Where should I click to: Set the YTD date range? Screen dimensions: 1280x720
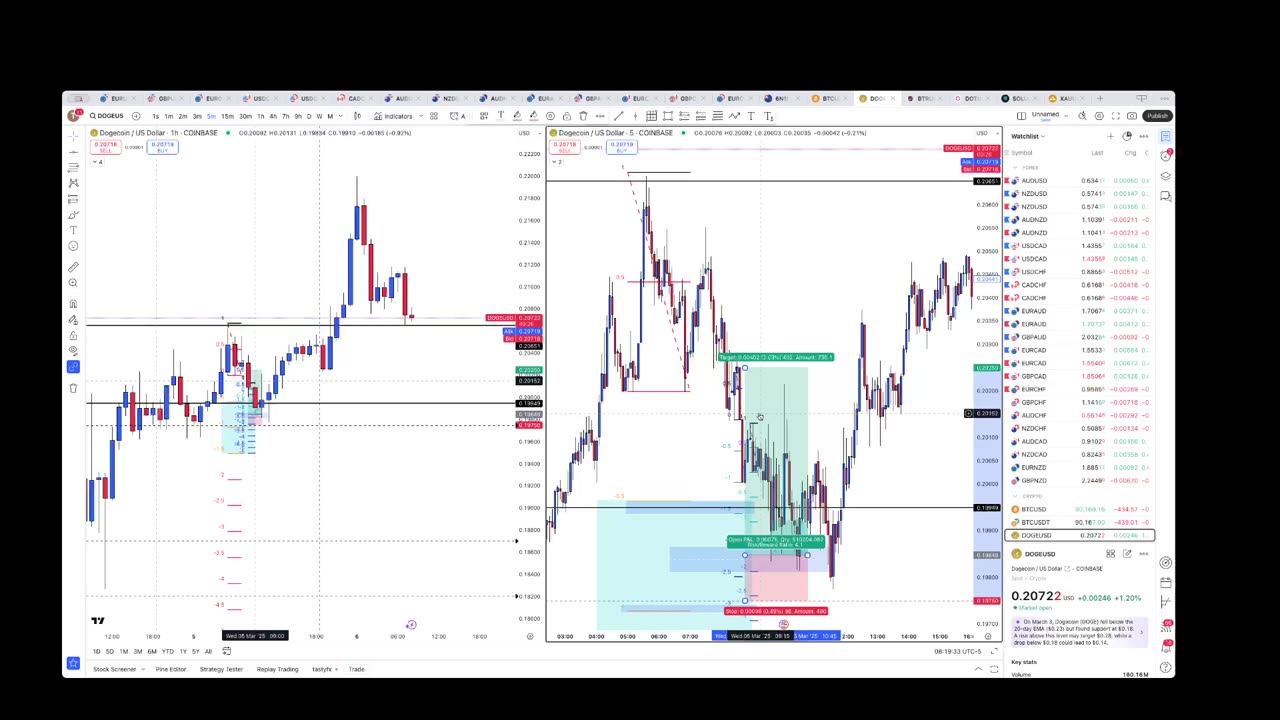coord(167,651)
